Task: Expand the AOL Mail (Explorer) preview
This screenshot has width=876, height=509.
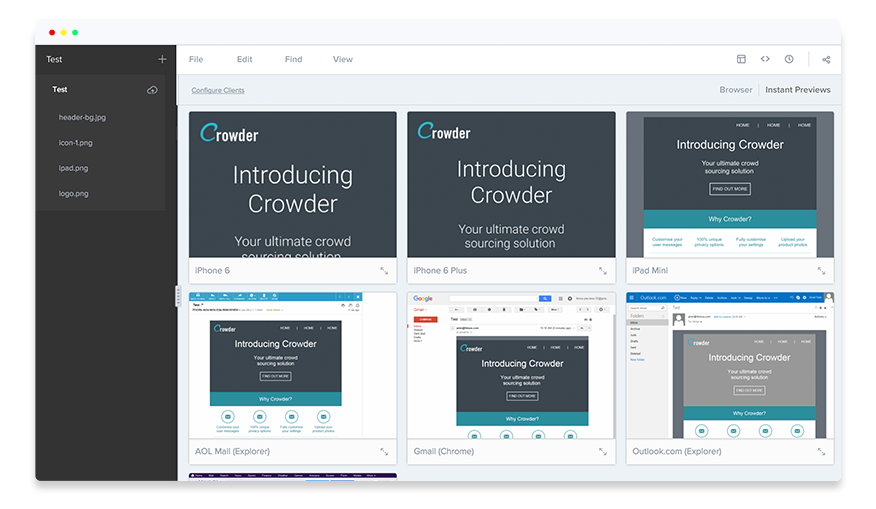Action: coord(384,451)
